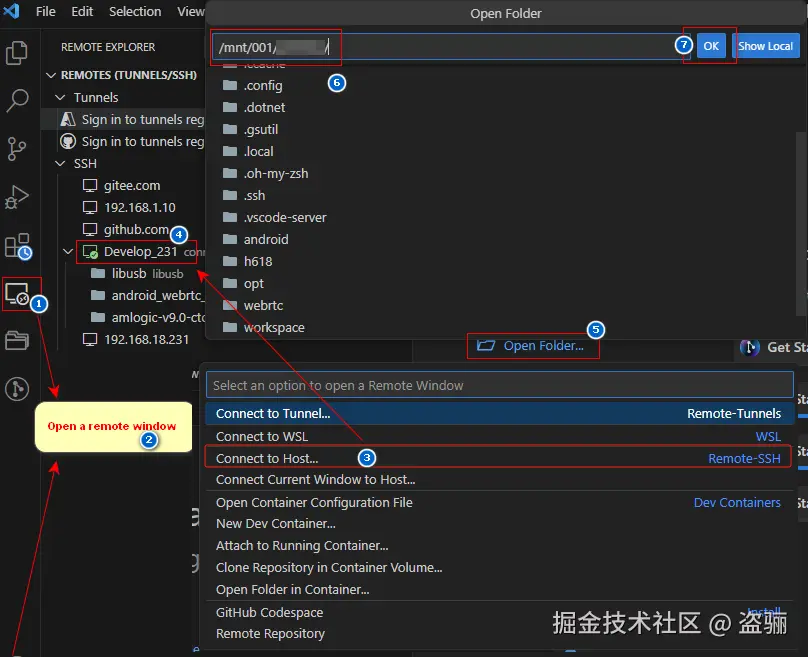The width and height of the screenshot is (808, 657).
Task: Select Remote Repository option
Action: click(499, 634)
